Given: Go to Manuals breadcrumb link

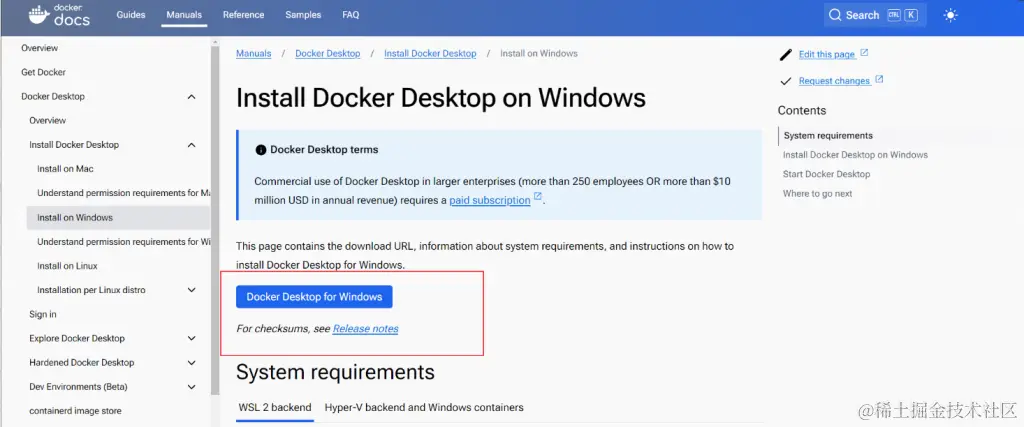Looking at the screenshot, I should [x=253, y=54].
